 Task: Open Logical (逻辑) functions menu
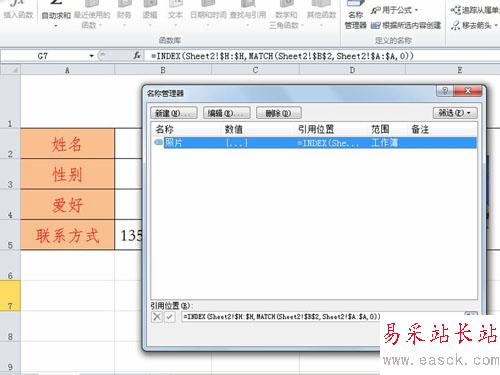150,13
